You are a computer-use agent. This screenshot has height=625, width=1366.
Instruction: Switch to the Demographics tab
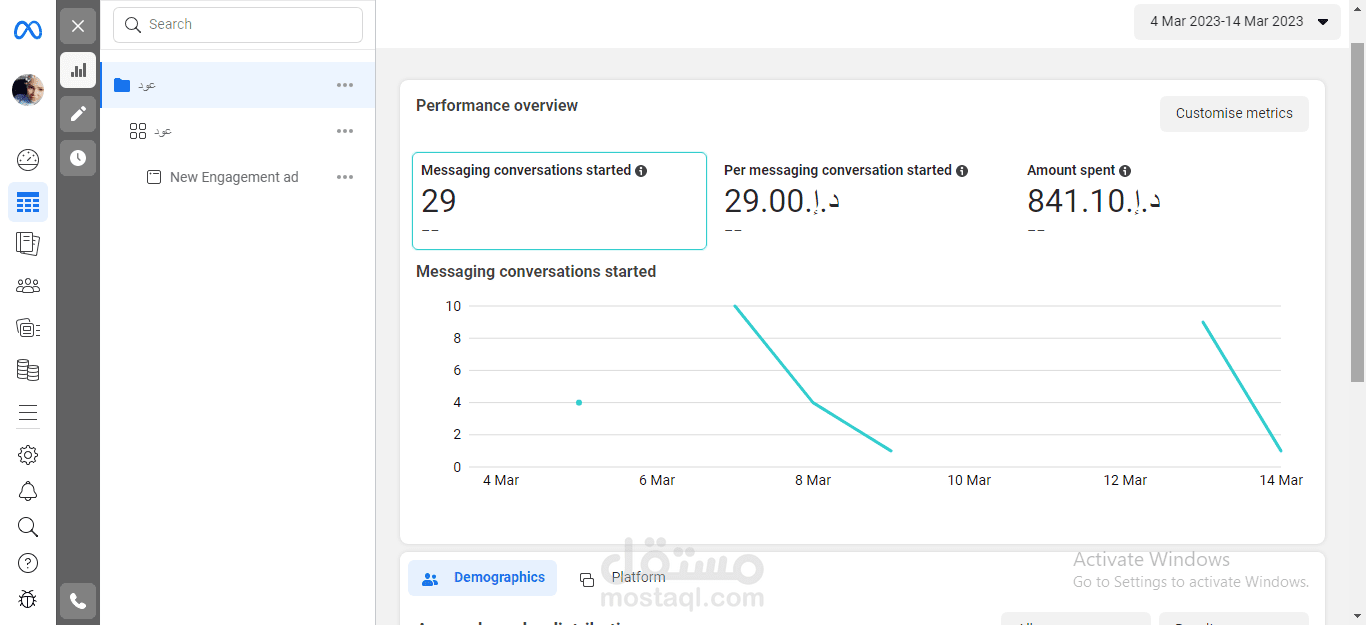coord(483,578)
